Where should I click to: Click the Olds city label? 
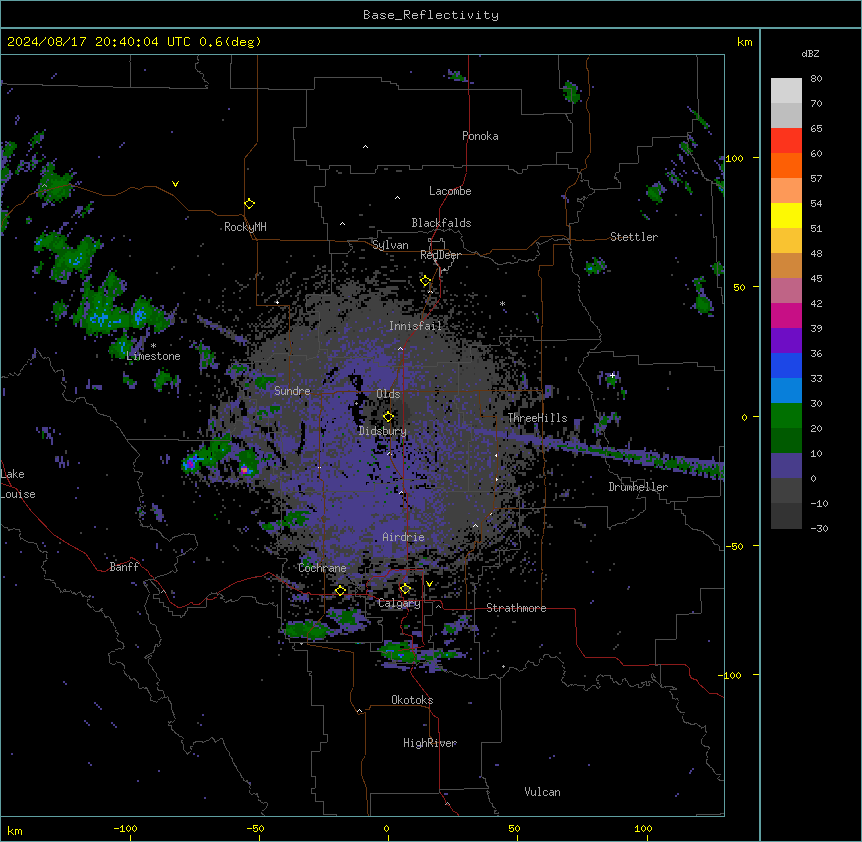coord(388,394)
